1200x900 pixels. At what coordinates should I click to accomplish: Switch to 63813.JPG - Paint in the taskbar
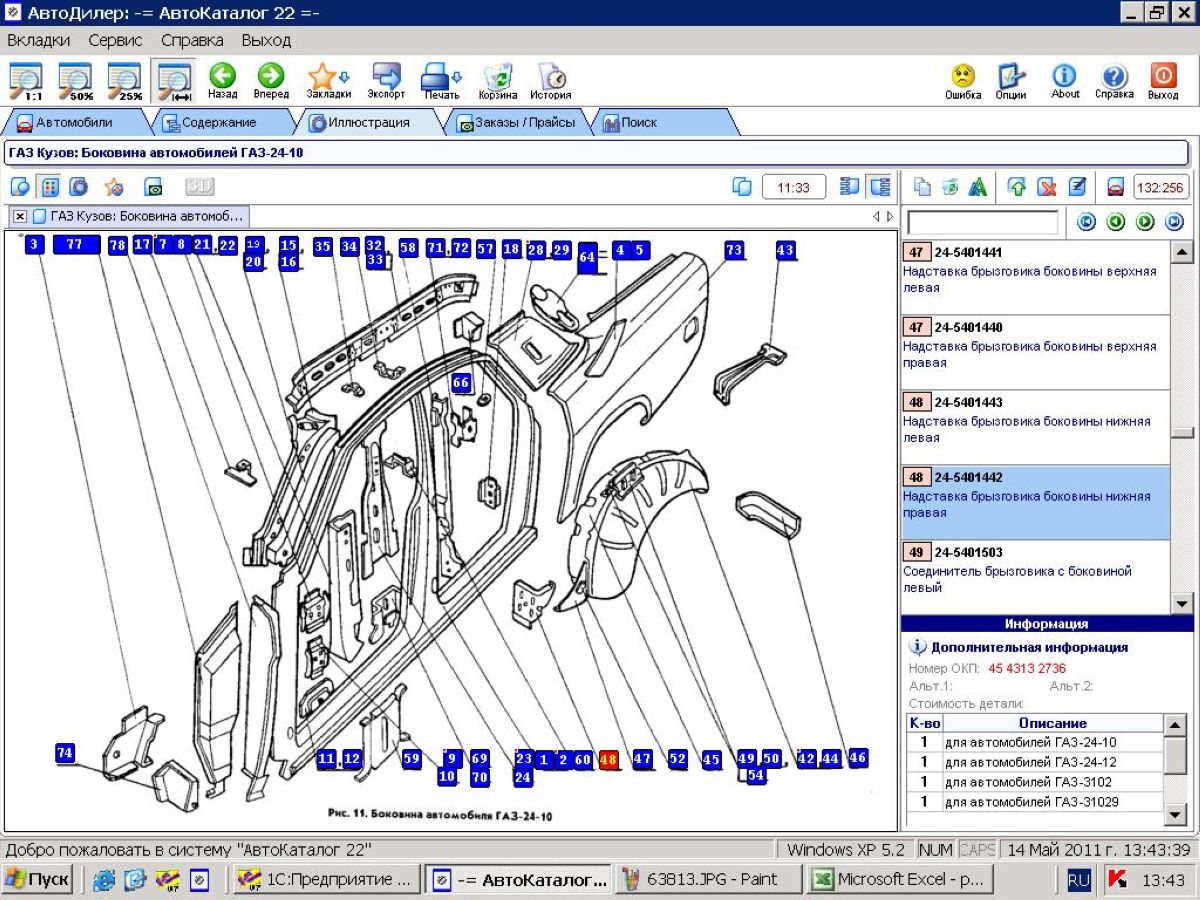(710, 880)
